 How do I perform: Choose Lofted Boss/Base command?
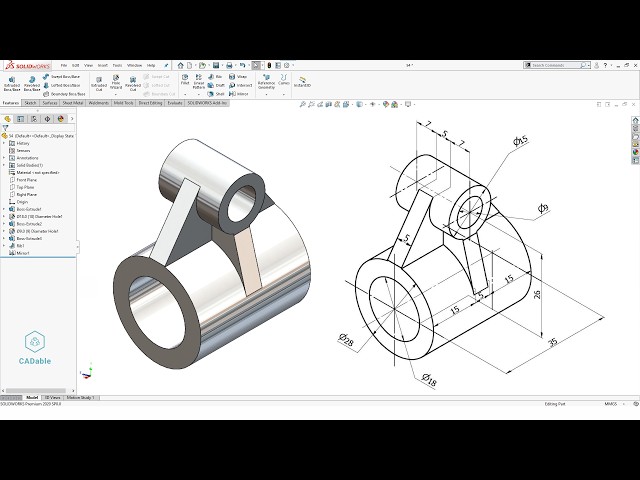click(x=61, y=85)
